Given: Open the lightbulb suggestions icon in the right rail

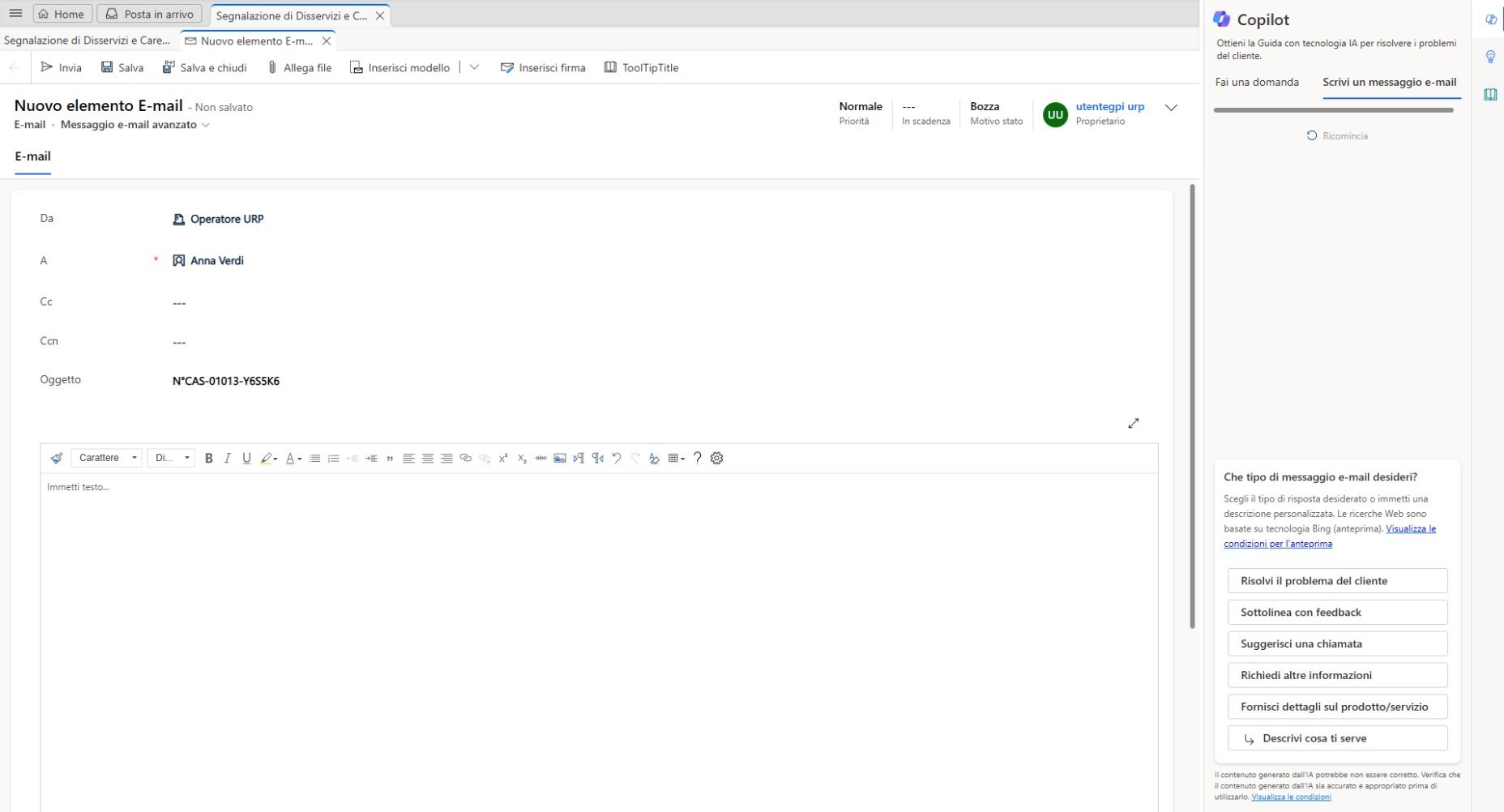Looking at the screenshot, I should (1491, 56).
